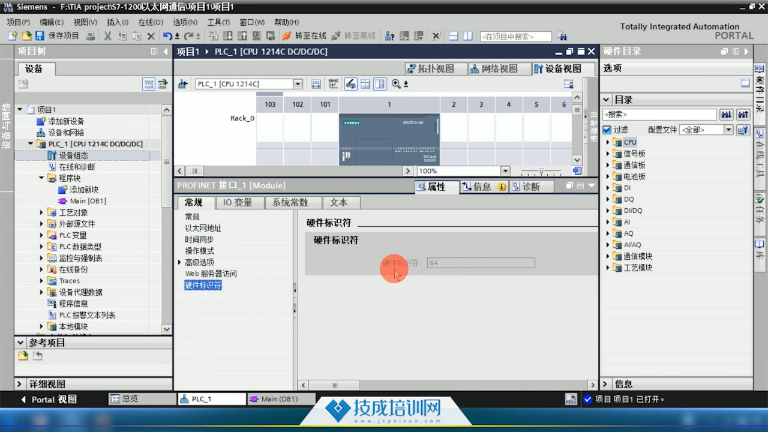
Task: Click the PLC CPU module image in rack
Action: (389, 139)
